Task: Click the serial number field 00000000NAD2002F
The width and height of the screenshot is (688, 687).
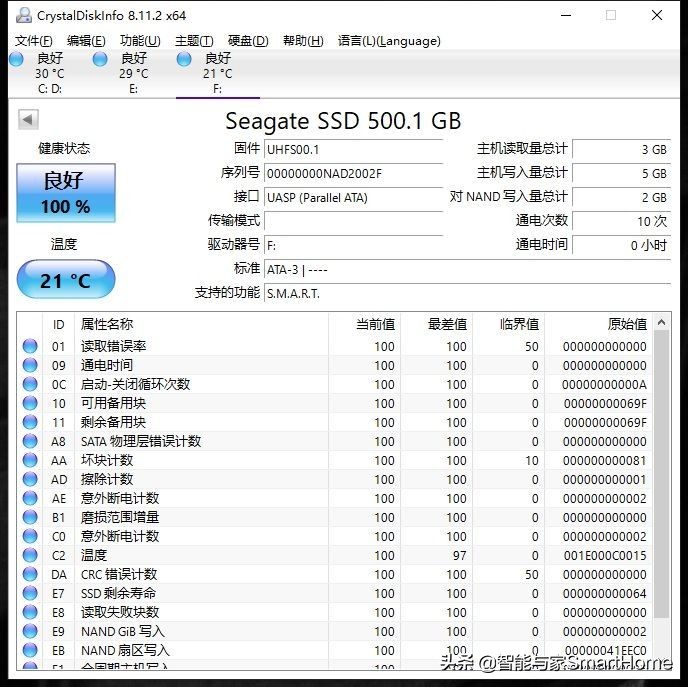Action: click(353, 174)
